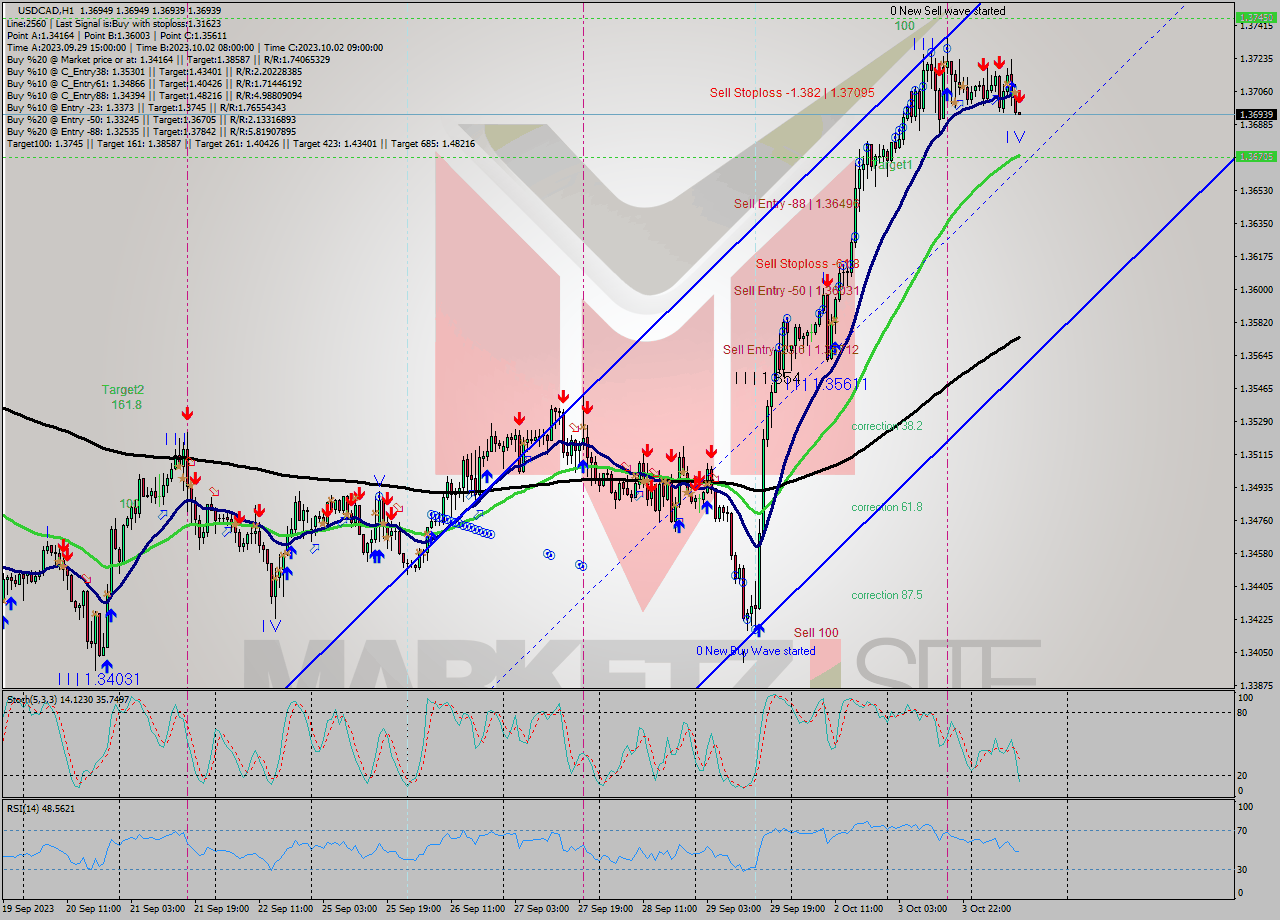Screen dimensions: 1280x920
Task: Click the '0 New Sell wave started' label
Action: coord(948,11)
